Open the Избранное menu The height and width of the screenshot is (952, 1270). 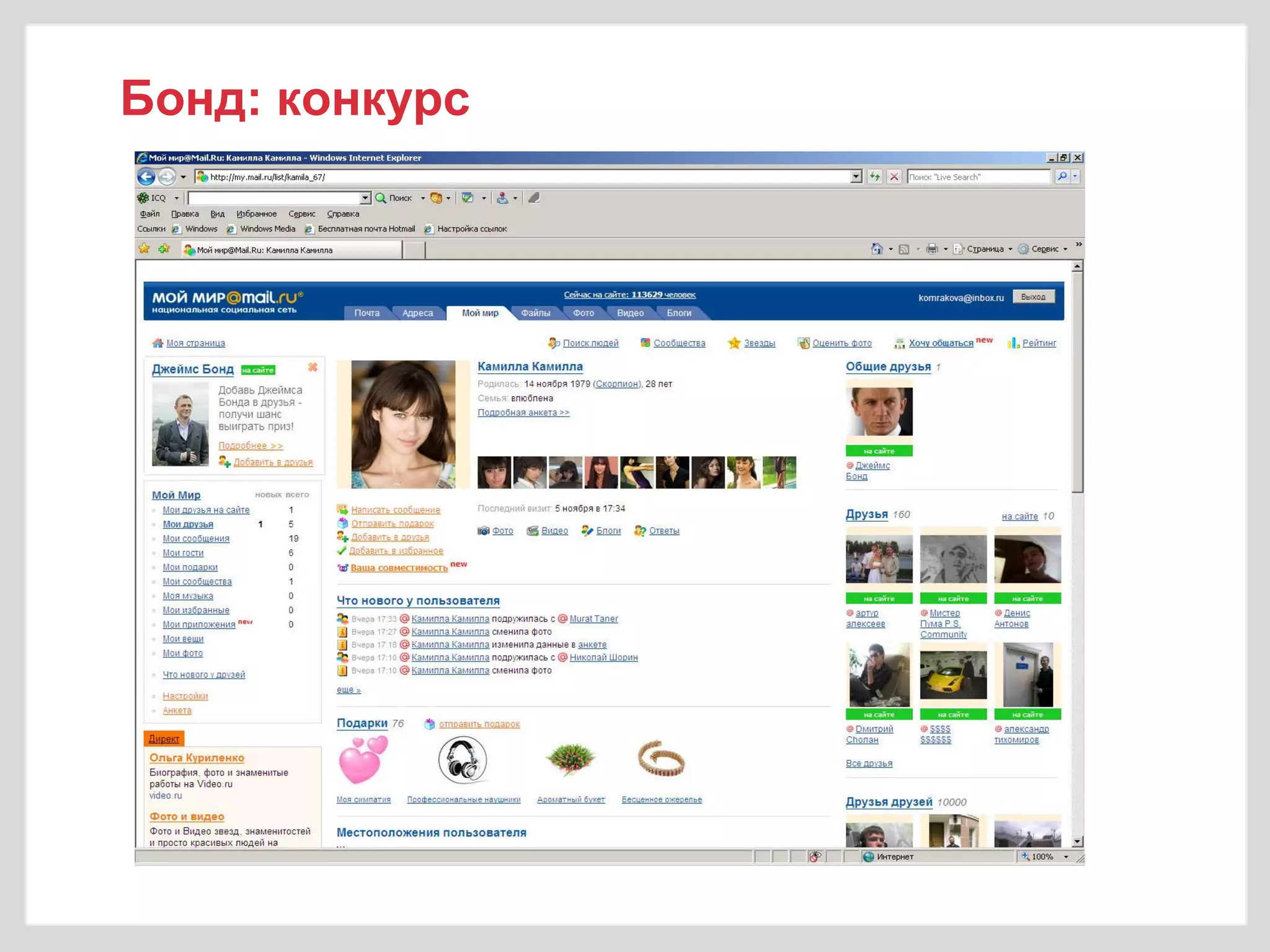(x=256, y=214)
